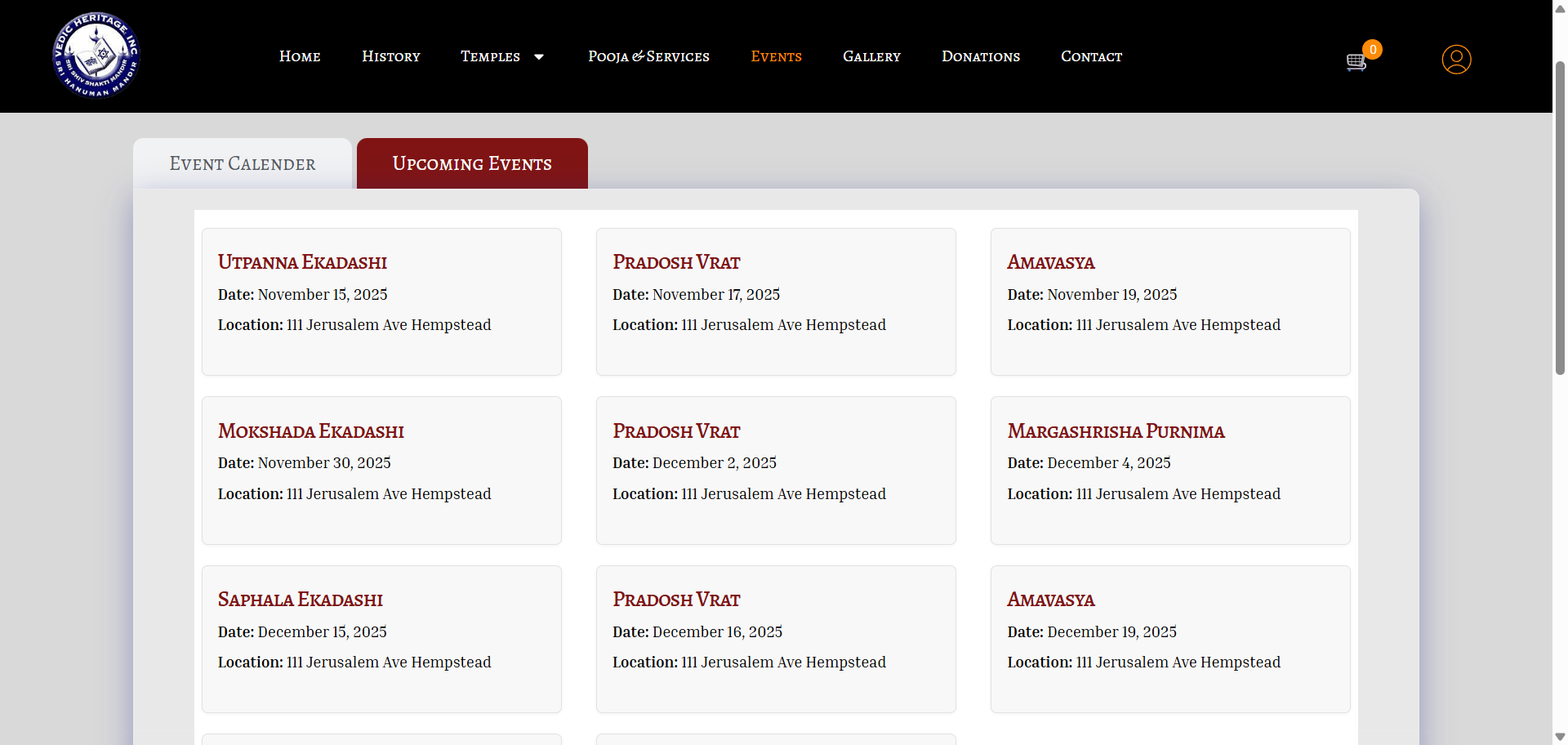Visit the Gallery page
The image size is (1568, 745).
(871, 56)
